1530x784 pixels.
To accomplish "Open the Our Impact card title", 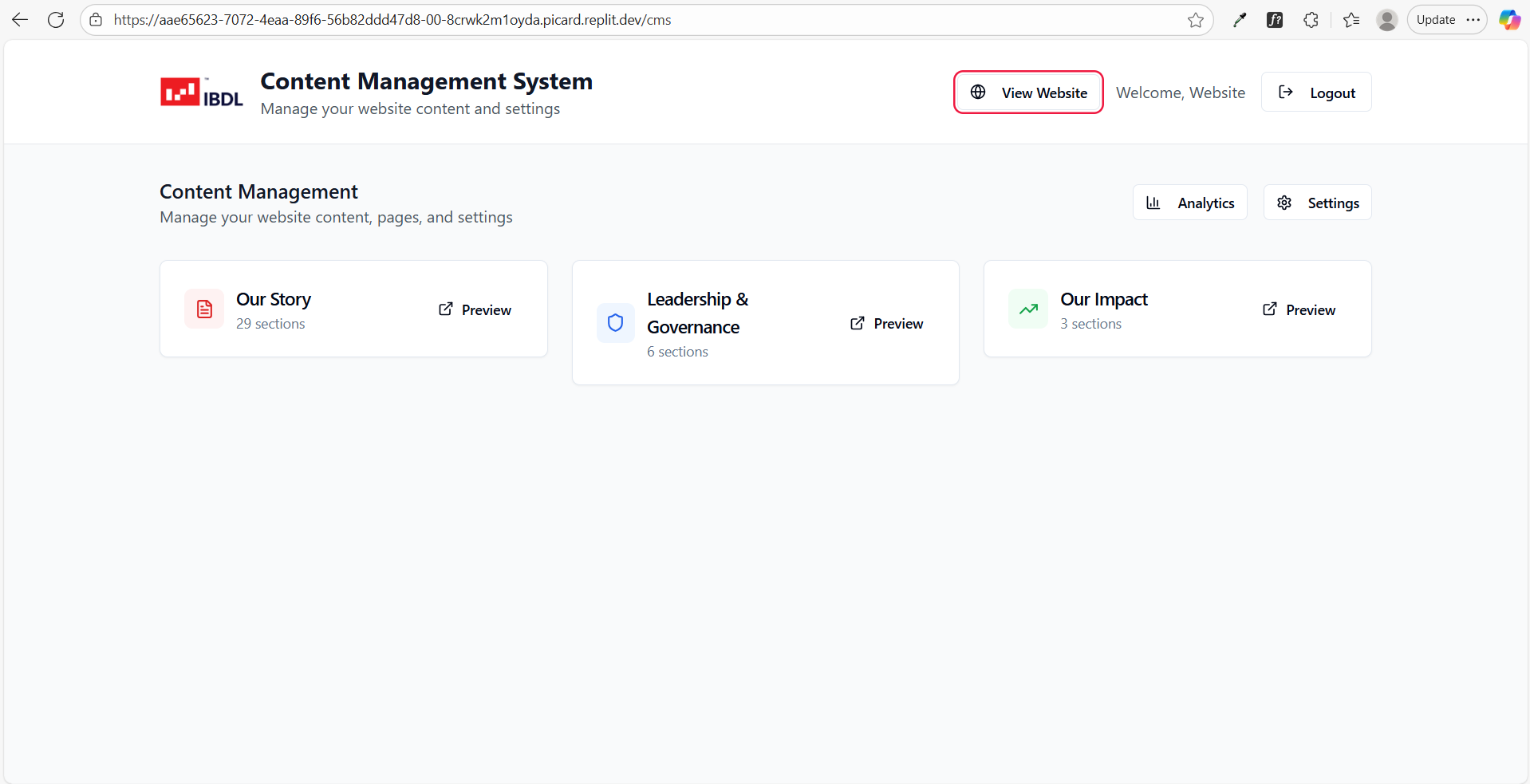I will pyautogui.click(x=1103, y=299).
